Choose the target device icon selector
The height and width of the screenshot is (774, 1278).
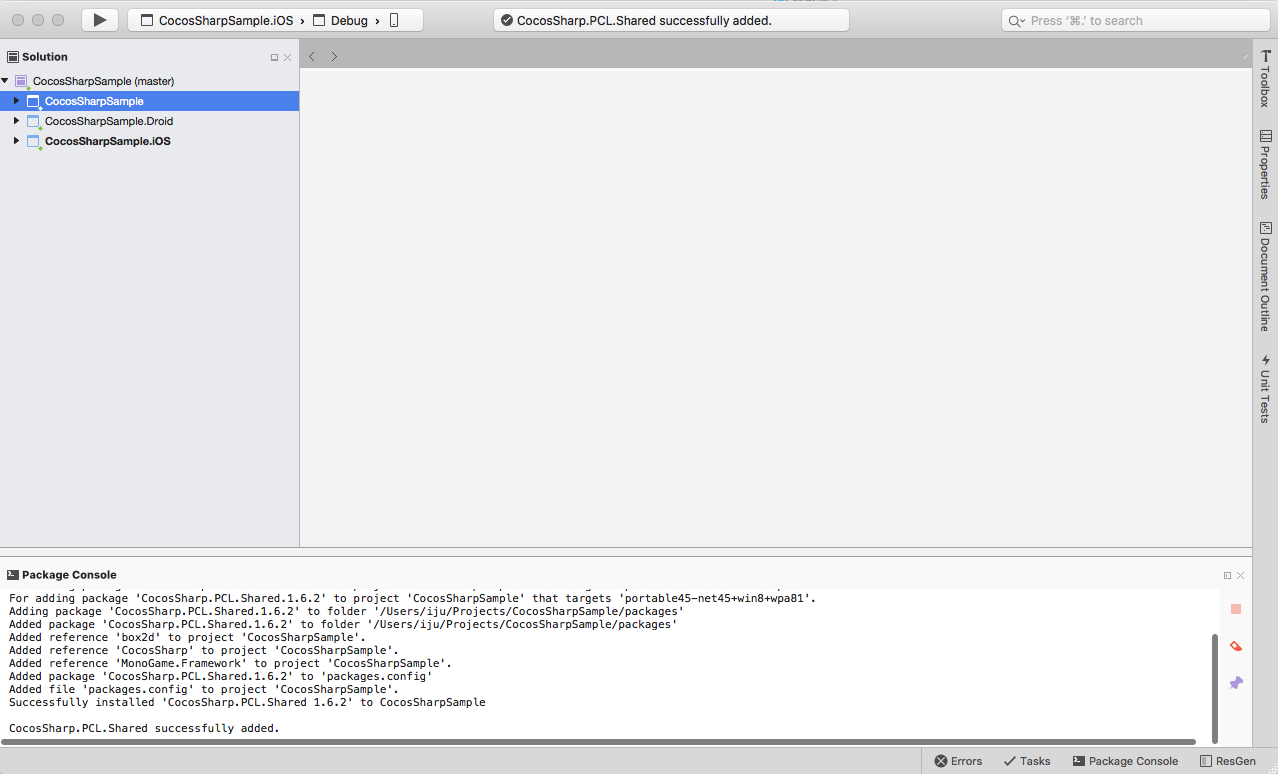tap(394, 20)
